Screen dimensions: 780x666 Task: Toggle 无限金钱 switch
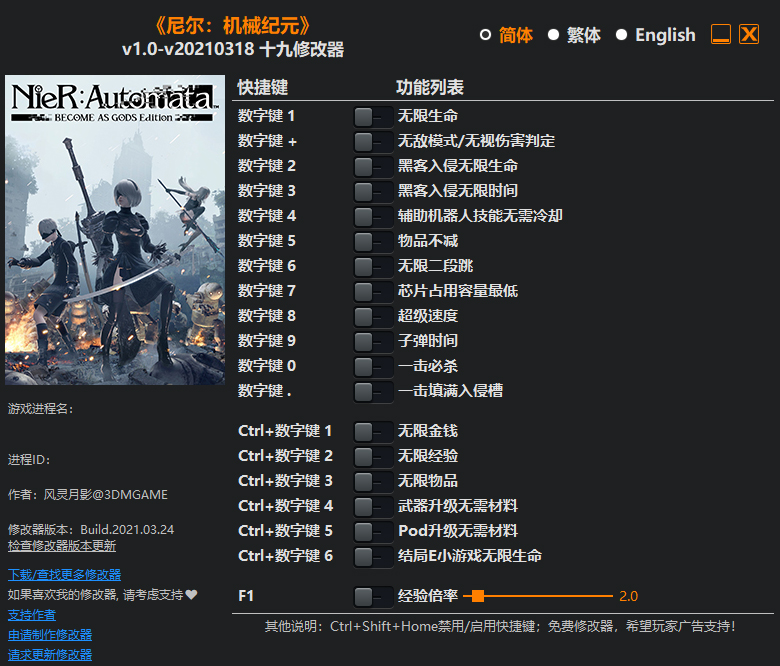click(373, 432)
